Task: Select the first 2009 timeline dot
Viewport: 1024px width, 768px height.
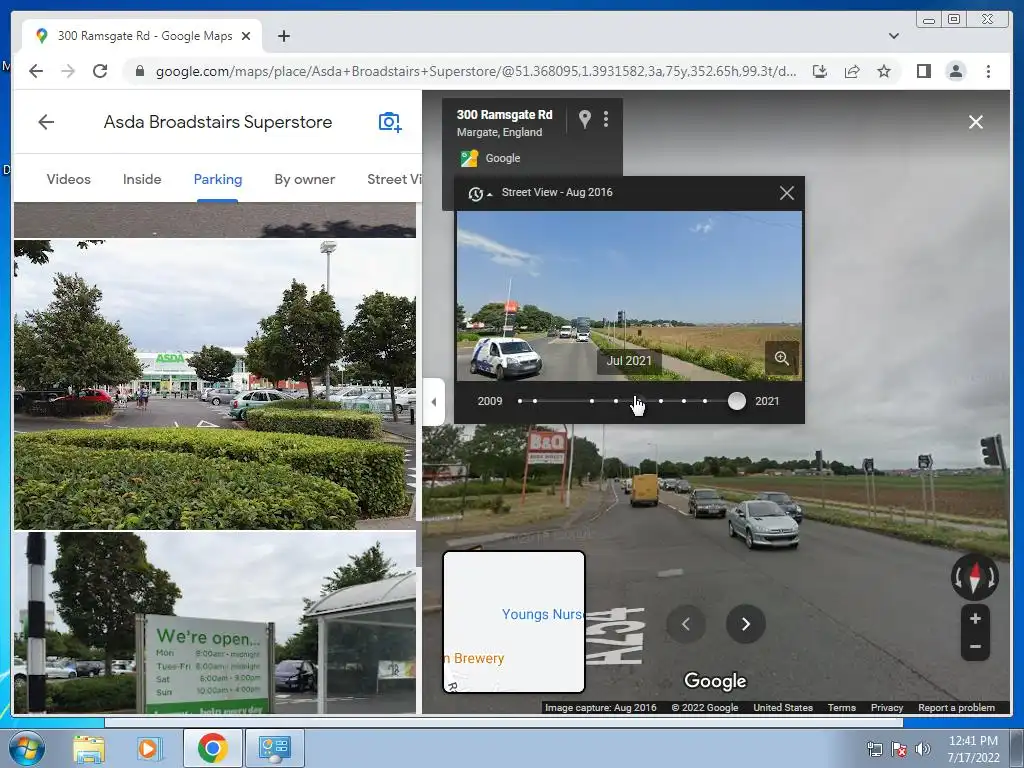Action: (520, 401)
